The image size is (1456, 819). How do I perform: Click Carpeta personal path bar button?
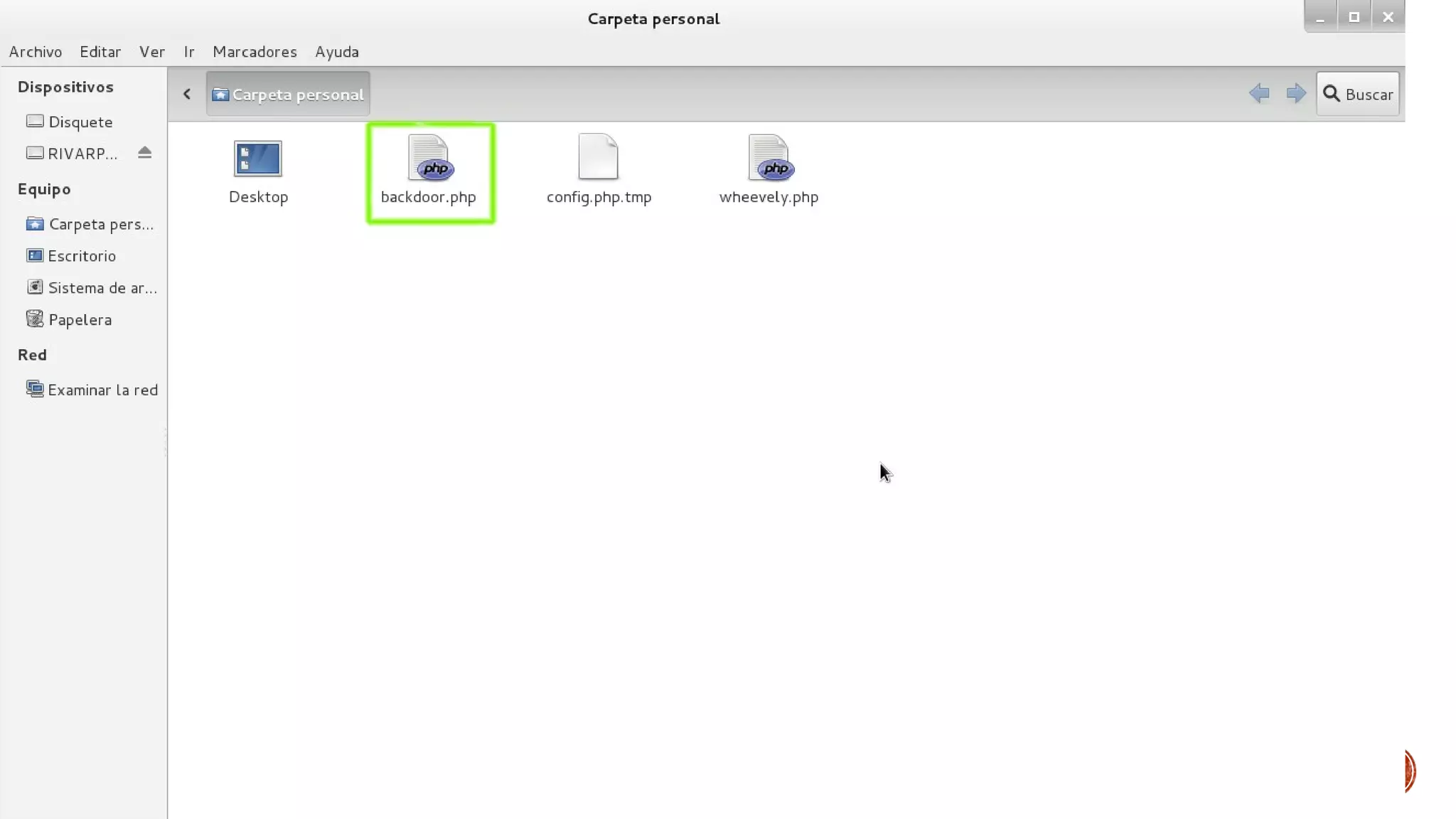pos(288,94)
